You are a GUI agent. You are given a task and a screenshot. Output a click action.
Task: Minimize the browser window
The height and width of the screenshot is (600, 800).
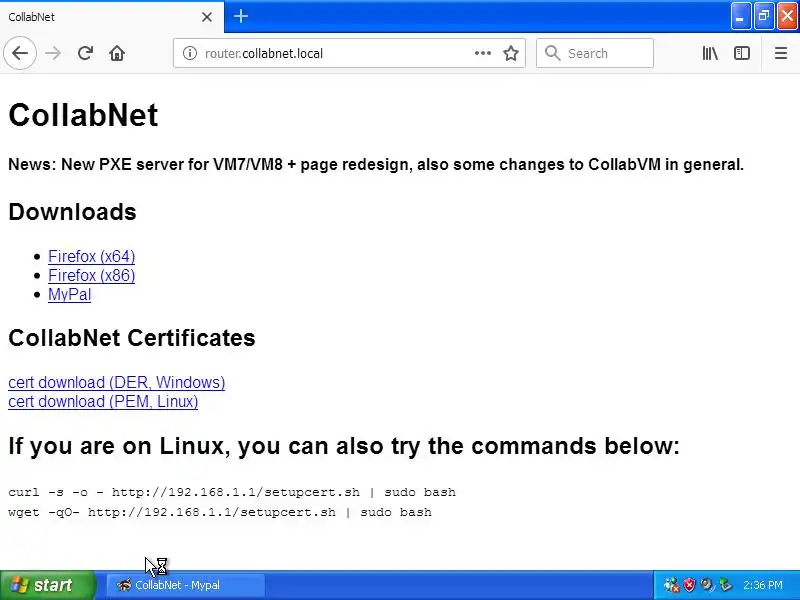(740, 16)
